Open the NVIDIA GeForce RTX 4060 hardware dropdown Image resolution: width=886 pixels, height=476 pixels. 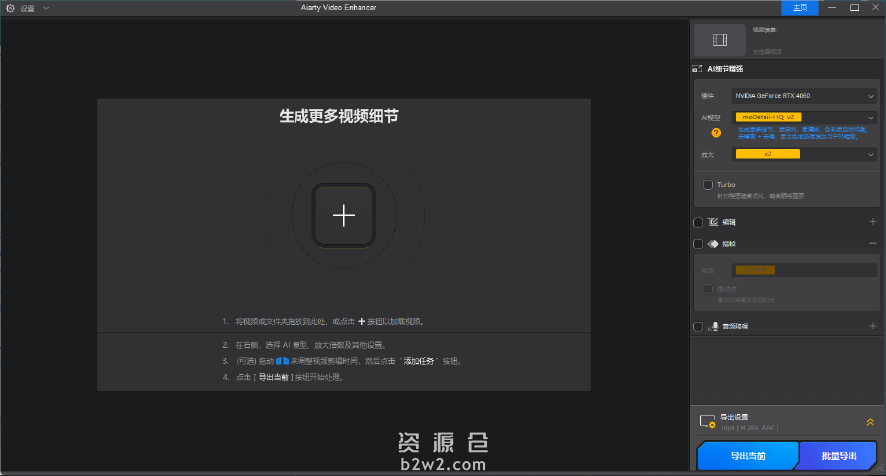pos(804,96)
